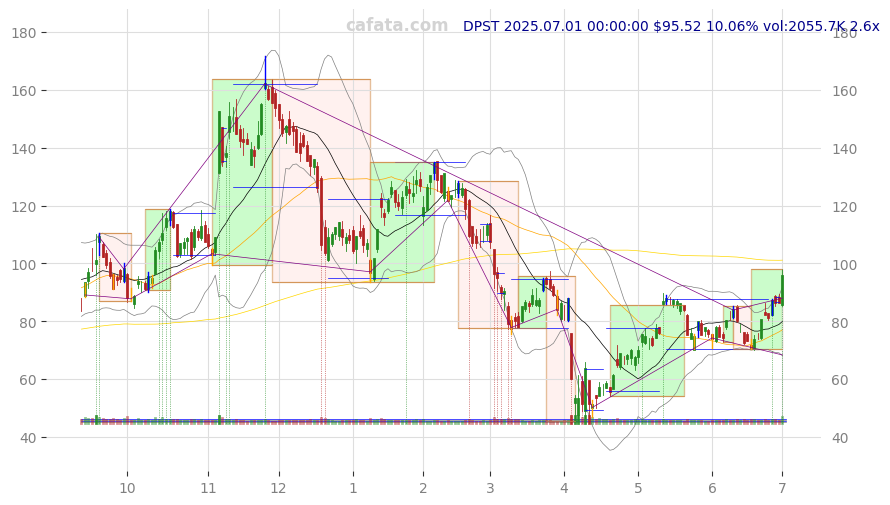Click the 40 label on left price axis
The height and width of the screenshot is (505, 890).
point(27,437)
